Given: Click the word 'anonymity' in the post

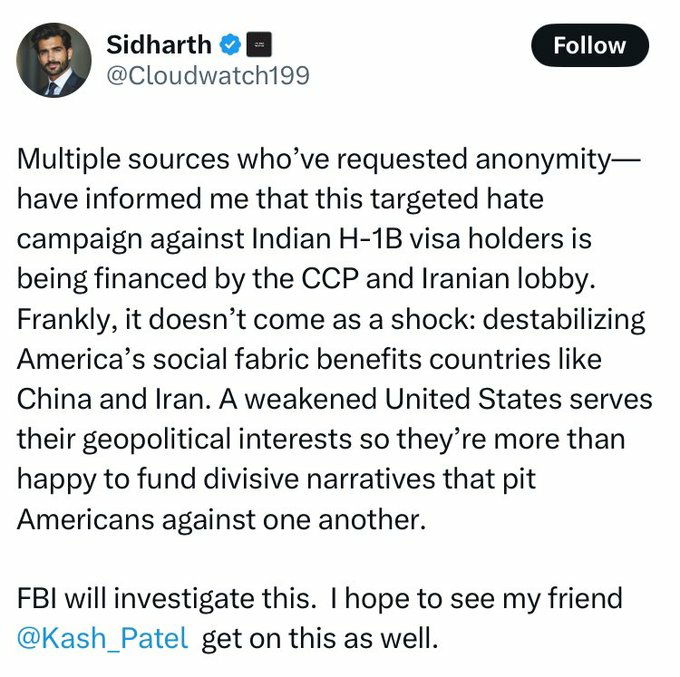Looking at the screenshot, I should tap(543, 160).
